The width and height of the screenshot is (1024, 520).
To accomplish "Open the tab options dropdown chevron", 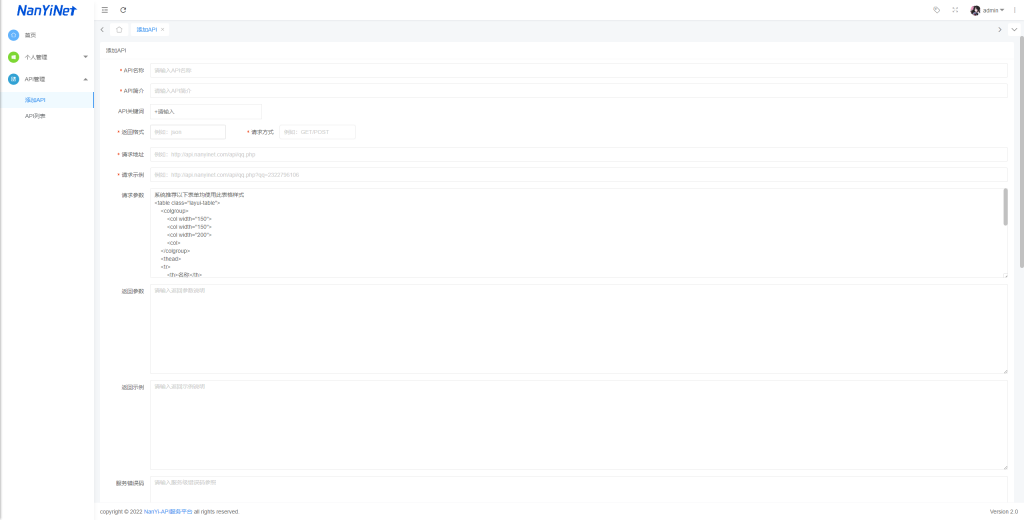I will click(x=1014, y=30).
